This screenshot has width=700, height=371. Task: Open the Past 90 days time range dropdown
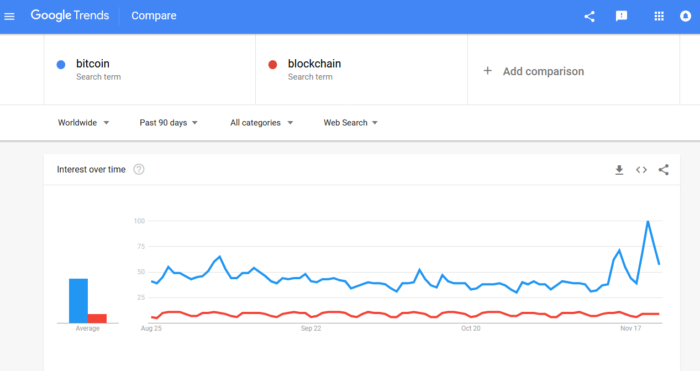(168, 123)
